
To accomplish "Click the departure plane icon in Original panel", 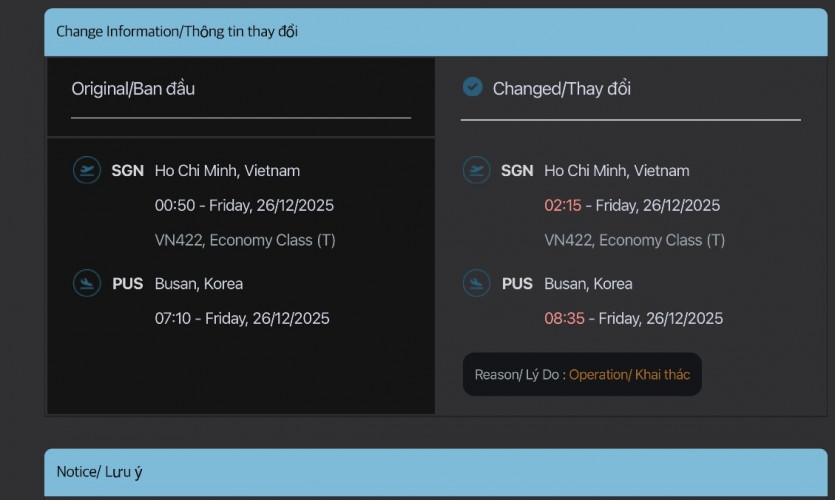I will 87,170.
